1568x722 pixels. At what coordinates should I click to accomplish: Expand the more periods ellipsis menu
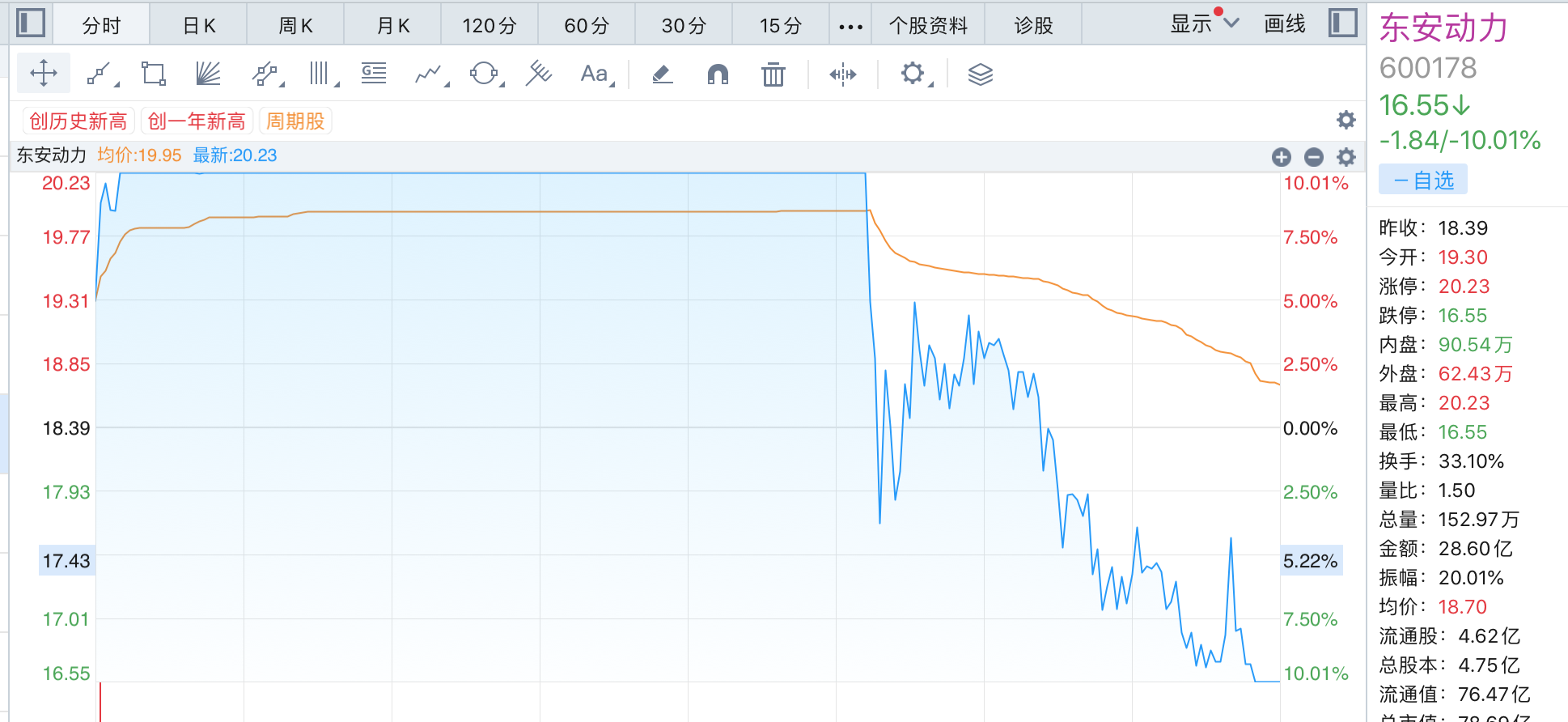tap(850, 26)
